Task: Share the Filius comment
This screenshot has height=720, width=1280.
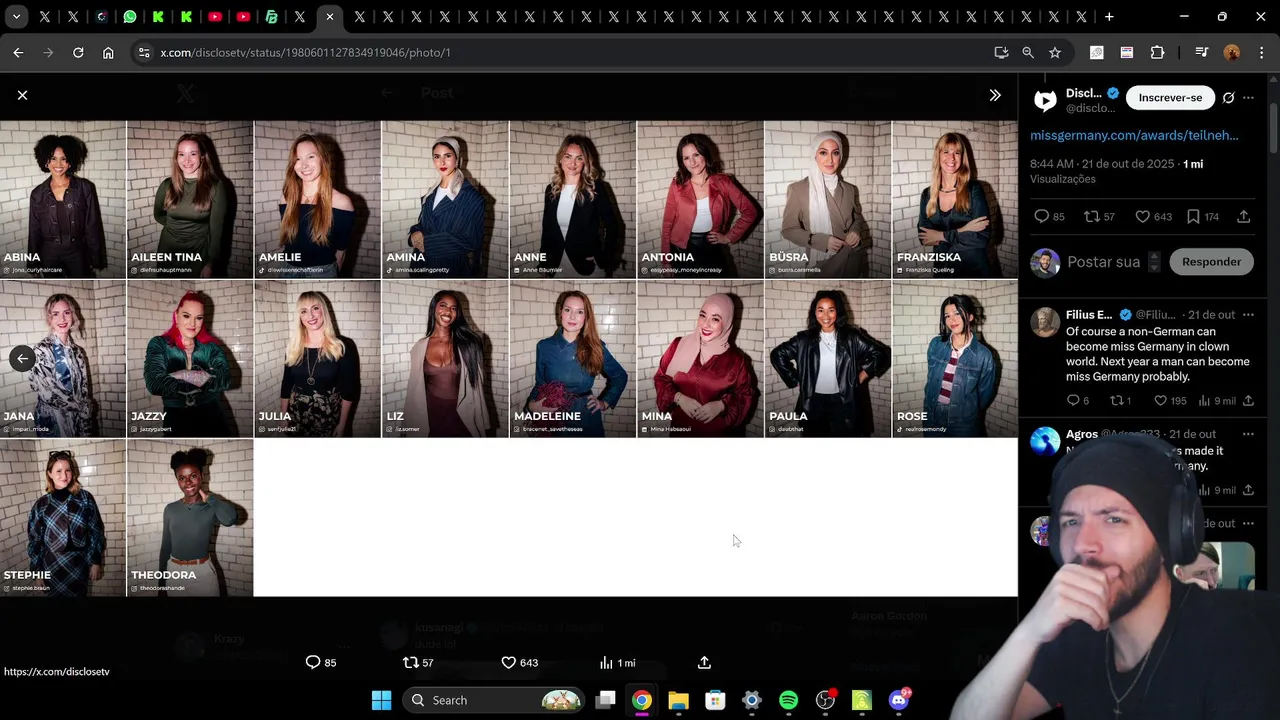Action: click(x=1248, y=400)
